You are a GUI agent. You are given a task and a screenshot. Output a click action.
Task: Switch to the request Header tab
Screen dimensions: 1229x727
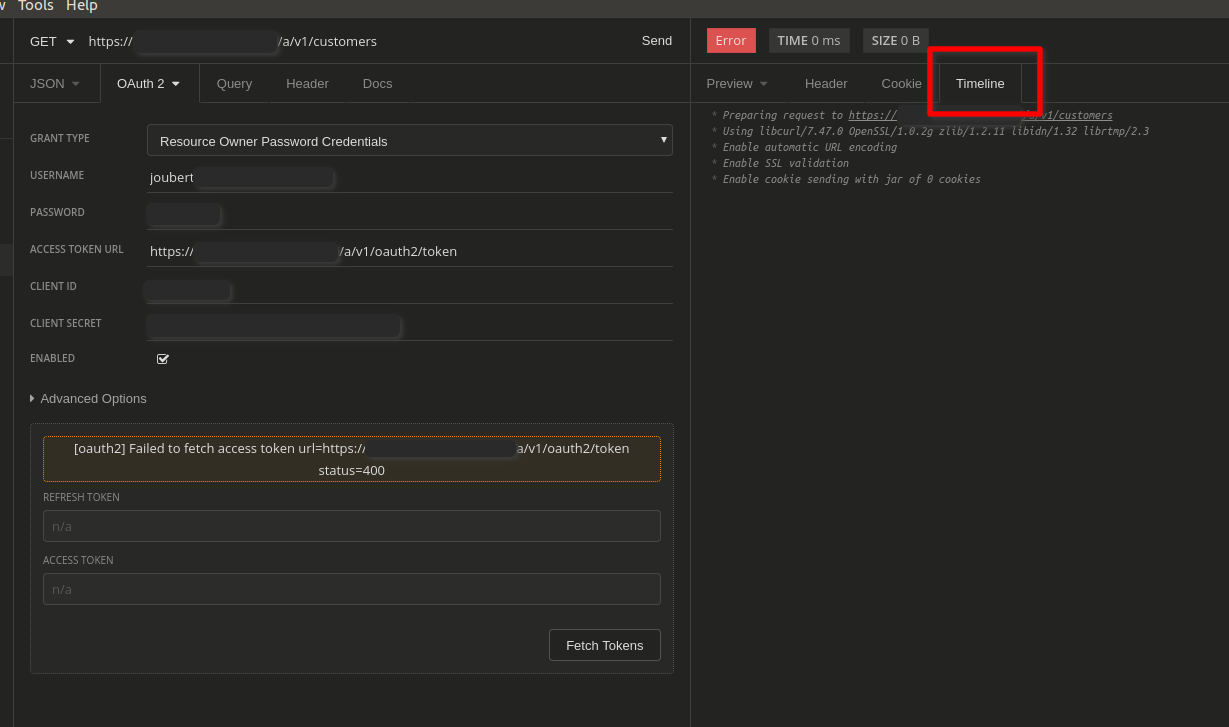tap(307, 84)
